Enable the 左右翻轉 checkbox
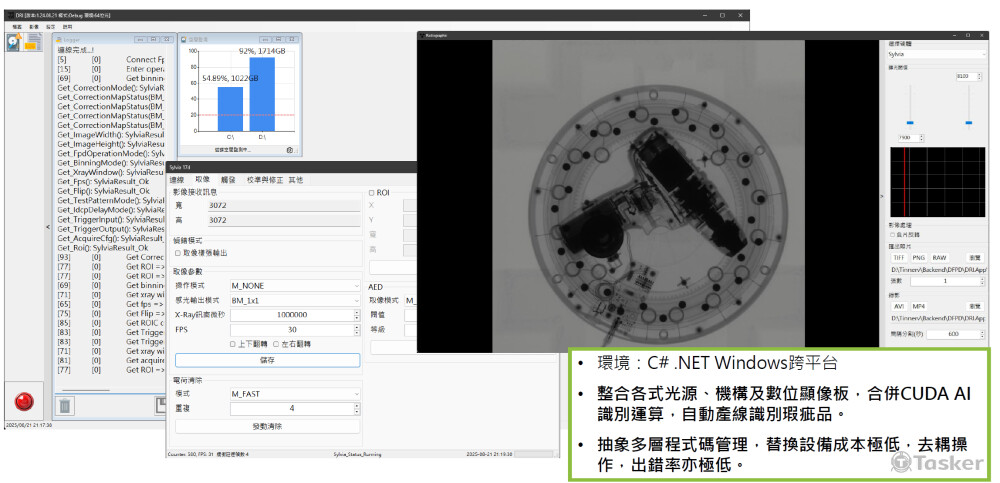Screen dimensions: 1000x483 pos(276,344)
